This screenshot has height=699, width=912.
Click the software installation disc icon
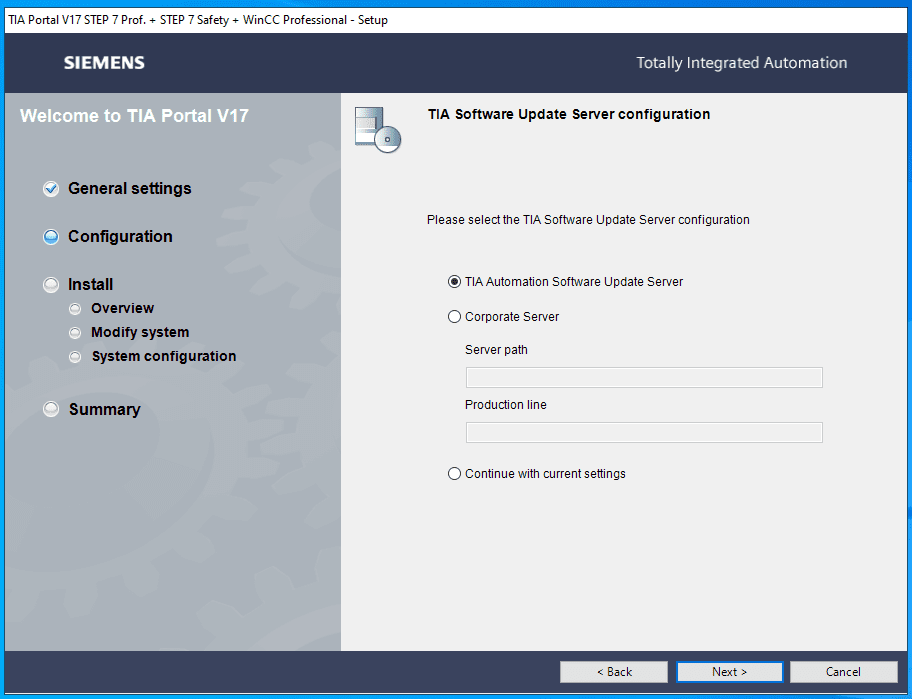[377, 130]
